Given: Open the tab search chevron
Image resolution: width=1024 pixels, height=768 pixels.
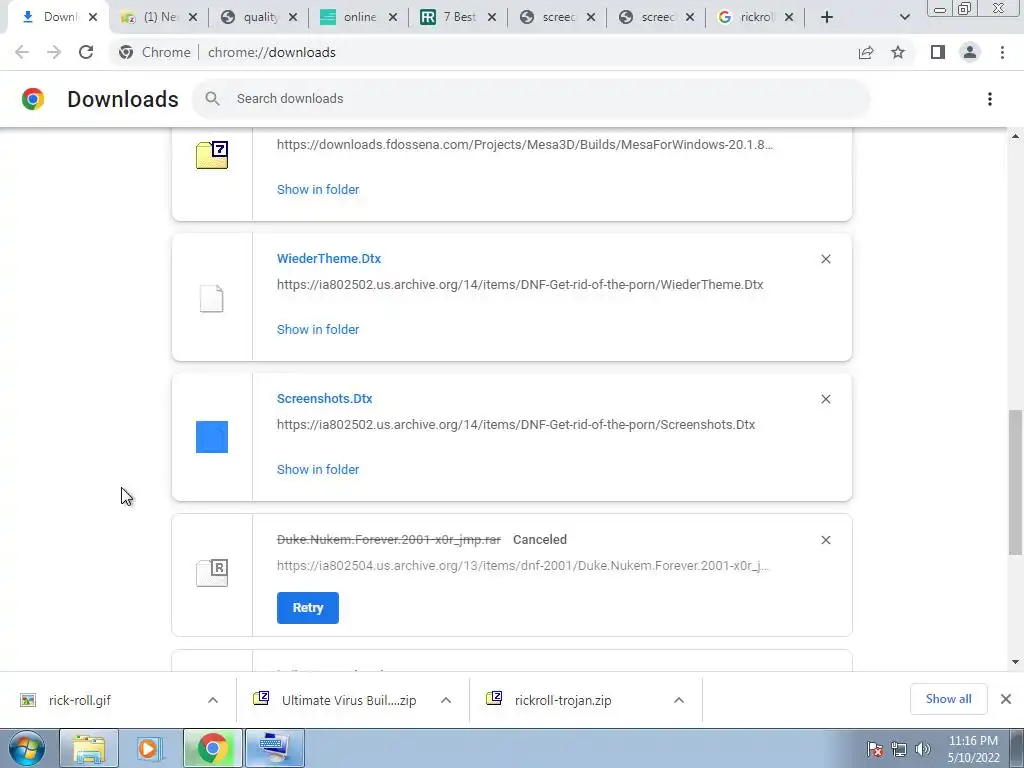Looking at the screenshot, I should [x=904, y=17].
